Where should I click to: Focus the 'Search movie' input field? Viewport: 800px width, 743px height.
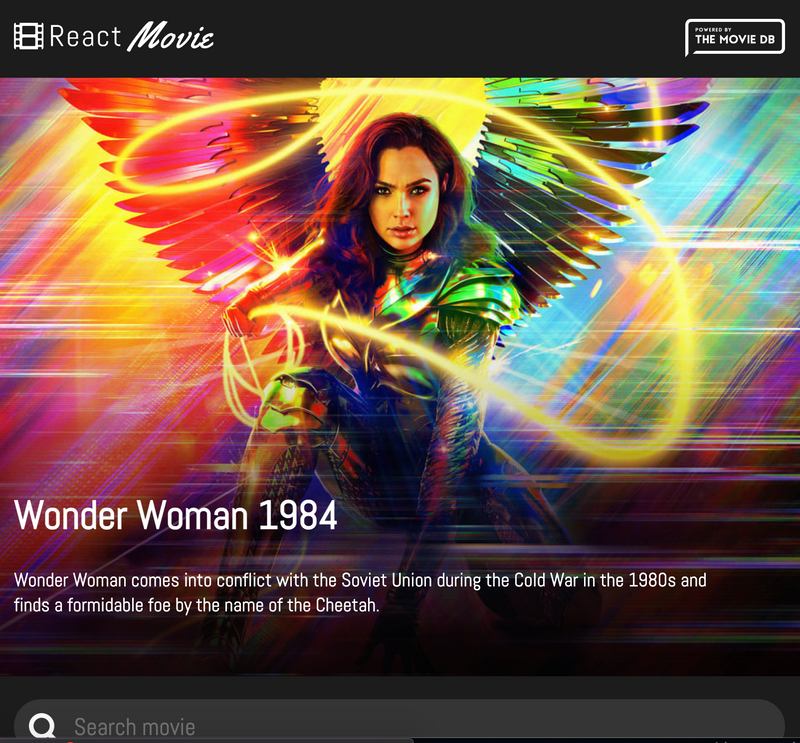click(x=400, y=726)
